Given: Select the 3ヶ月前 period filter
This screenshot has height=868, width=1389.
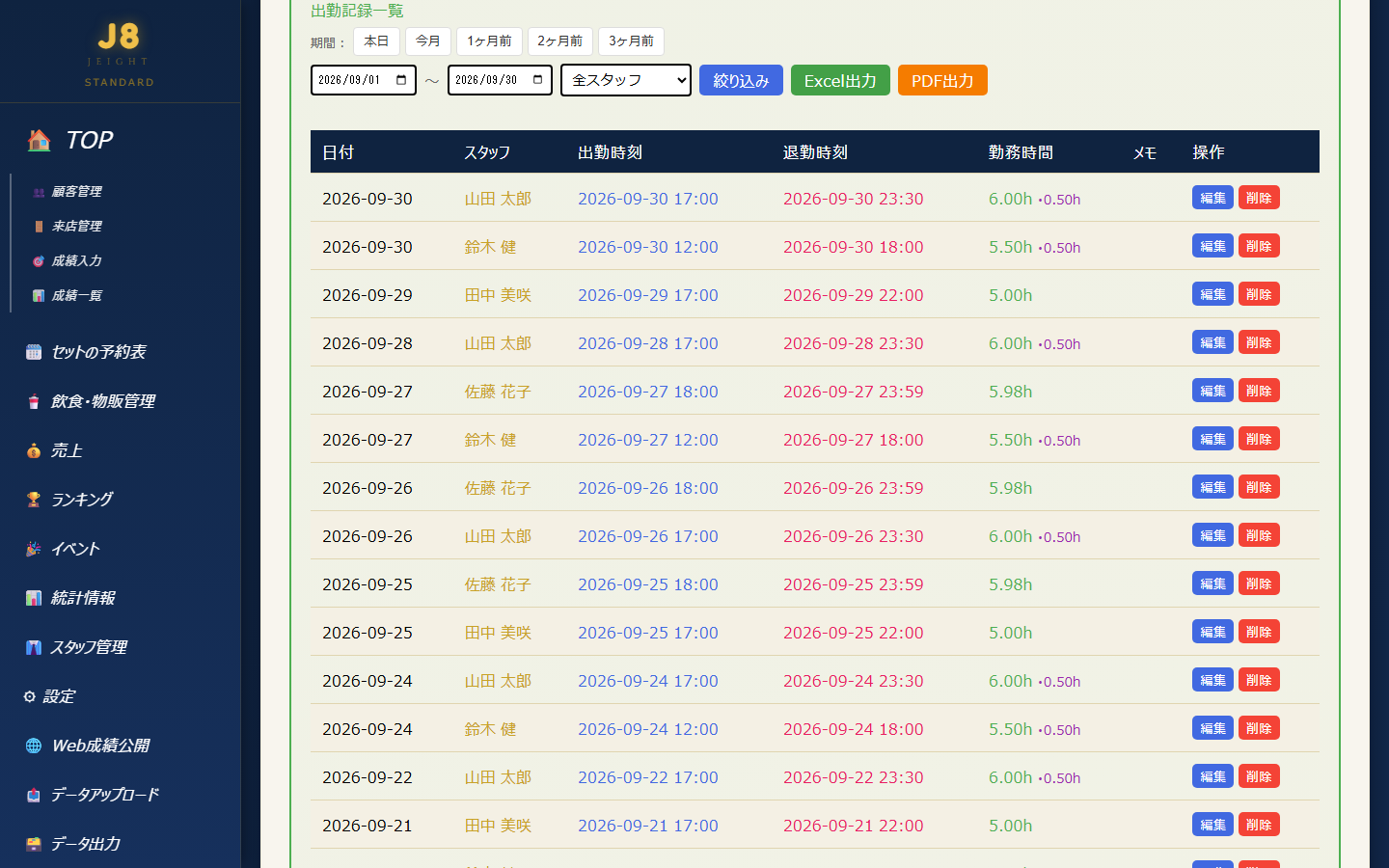Looking at the screenshot, I should tap(631, 41).
